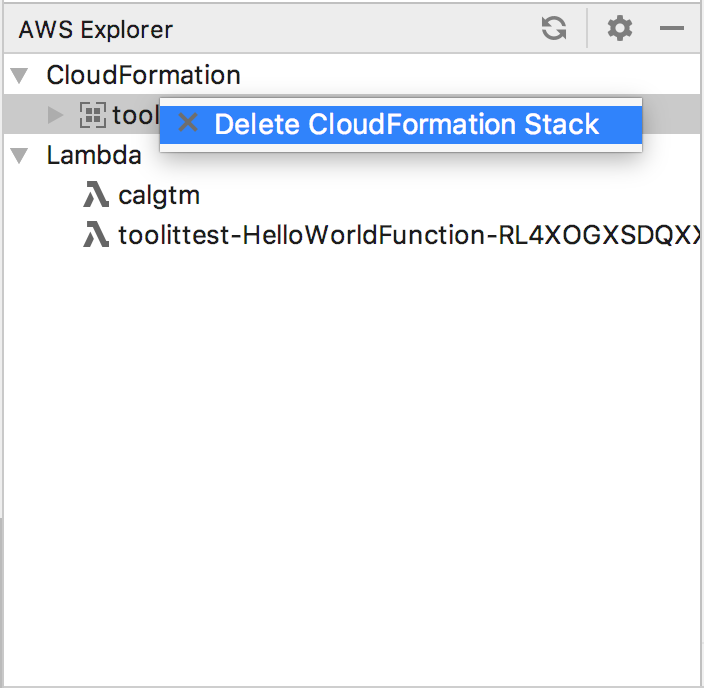Select the partially hidden 'tool' stack name
This screenshot has height=688, width=704.
pyautogui.click(x=136, y=115)
